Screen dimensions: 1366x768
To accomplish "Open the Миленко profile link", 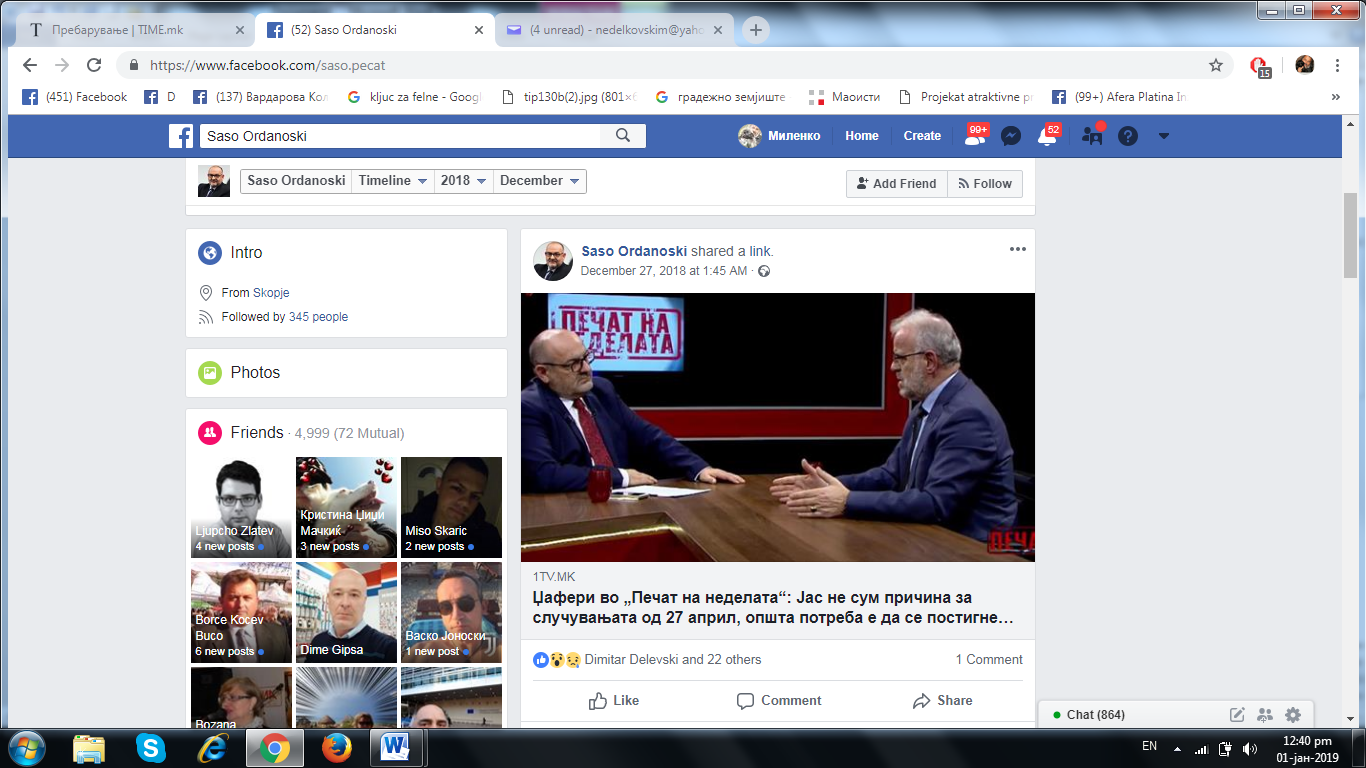I will point(778,136).
